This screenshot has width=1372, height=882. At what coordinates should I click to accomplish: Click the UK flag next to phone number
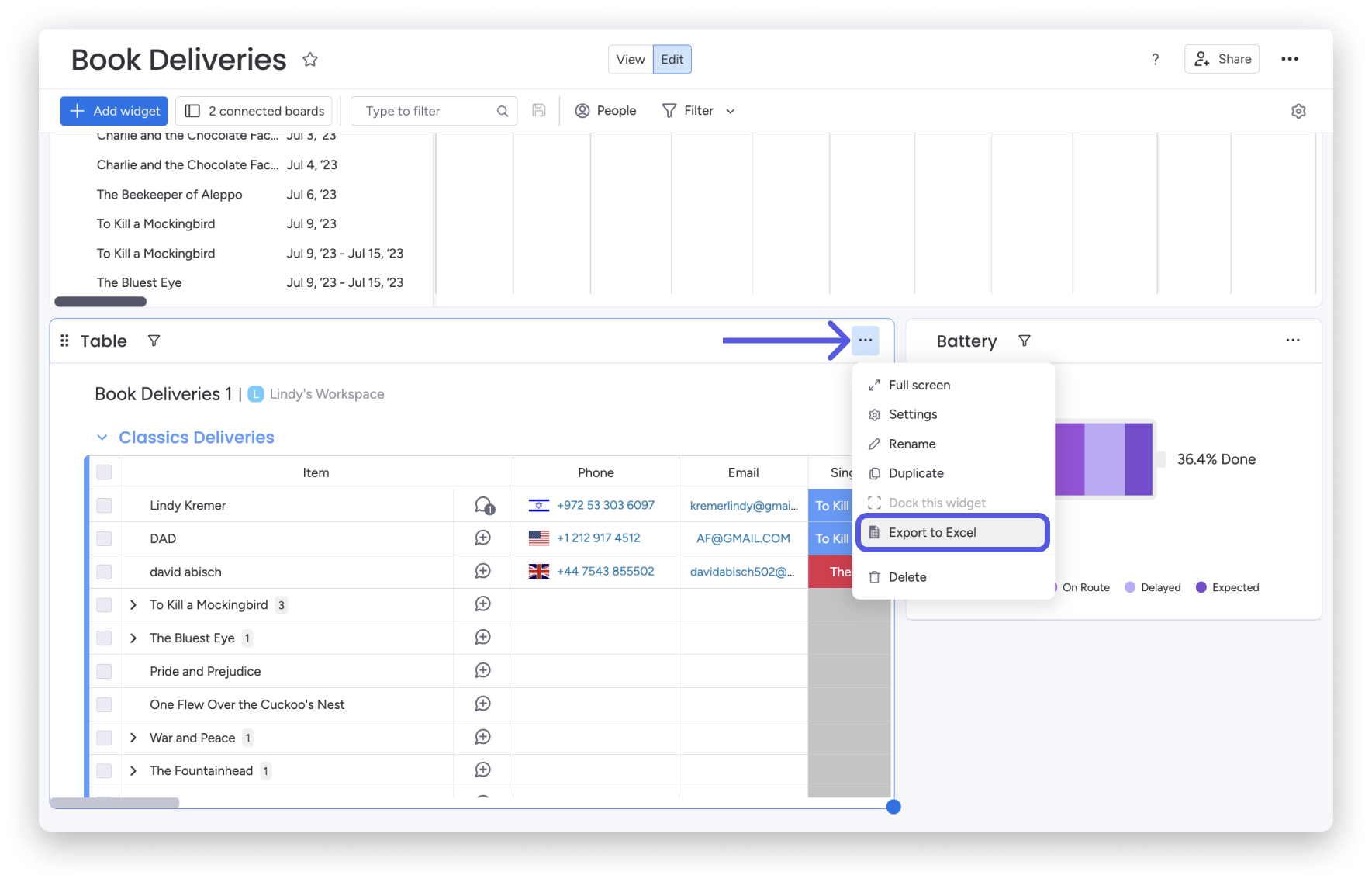[x=539, y=571]
